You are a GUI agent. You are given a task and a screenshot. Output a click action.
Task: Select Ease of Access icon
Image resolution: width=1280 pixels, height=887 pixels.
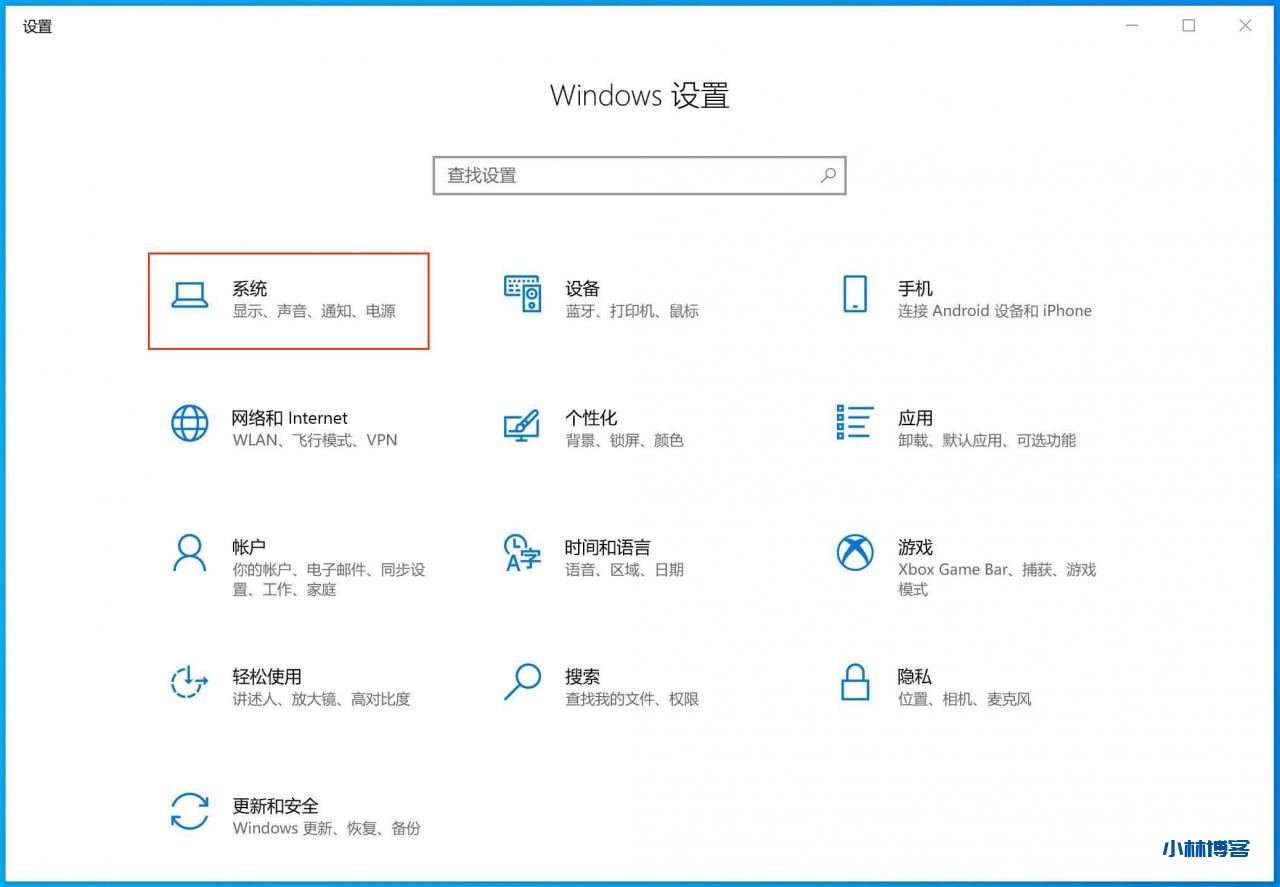[x=189, y=682]
